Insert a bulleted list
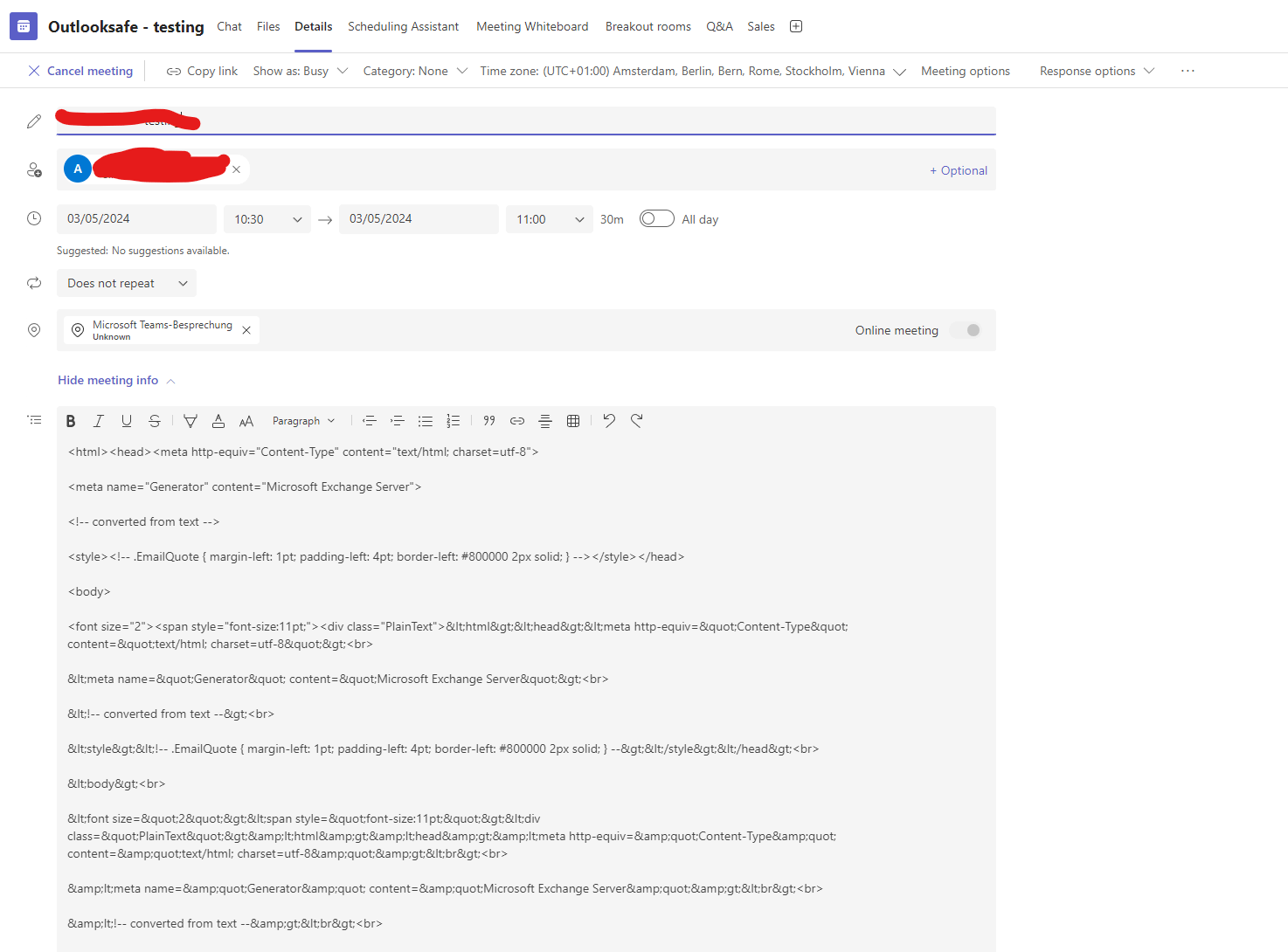 426,421
